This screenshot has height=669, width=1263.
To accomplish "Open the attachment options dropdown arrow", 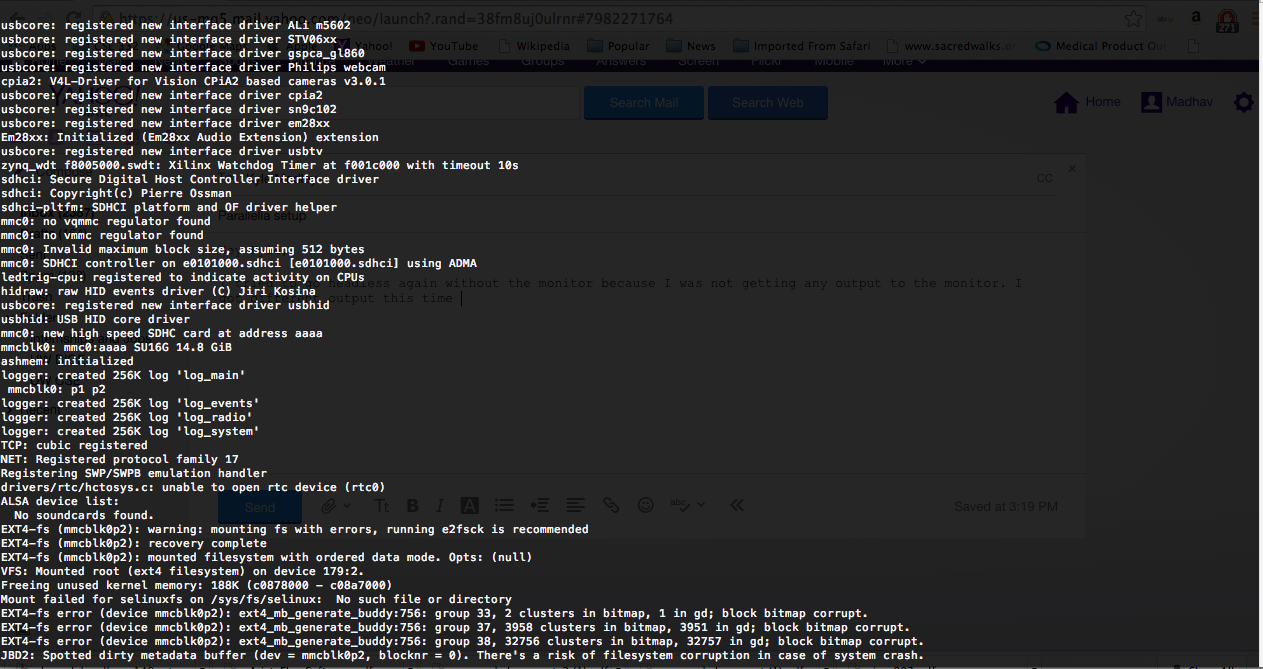I will click(347, 505).
